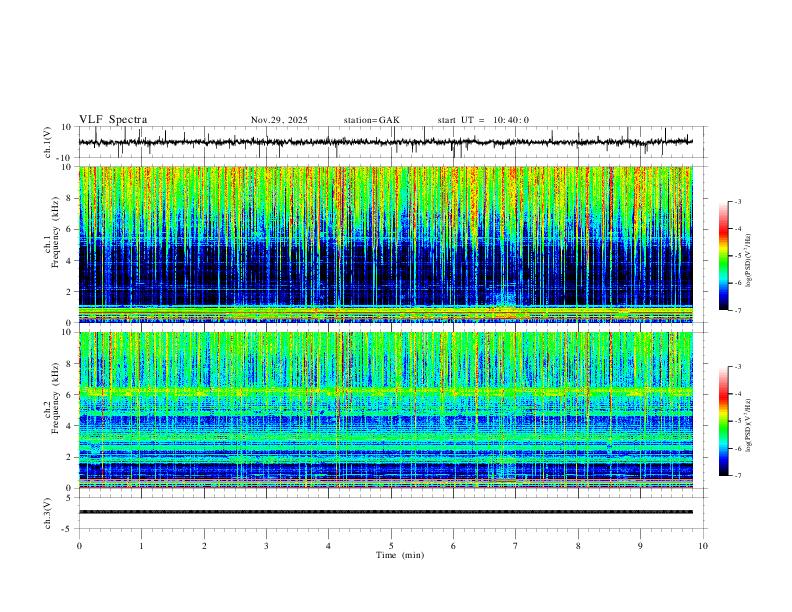Click the ch.1 voltage waveform trace

point(385,142)
